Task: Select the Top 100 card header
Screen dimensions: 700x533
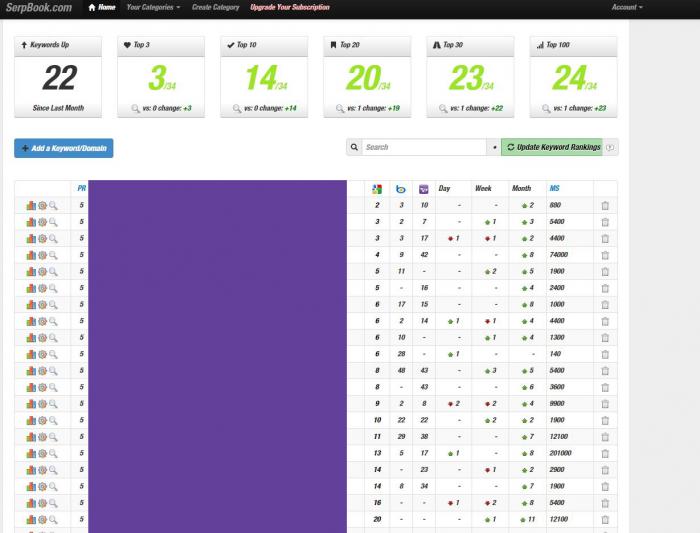Action: [x=574, y=45]
